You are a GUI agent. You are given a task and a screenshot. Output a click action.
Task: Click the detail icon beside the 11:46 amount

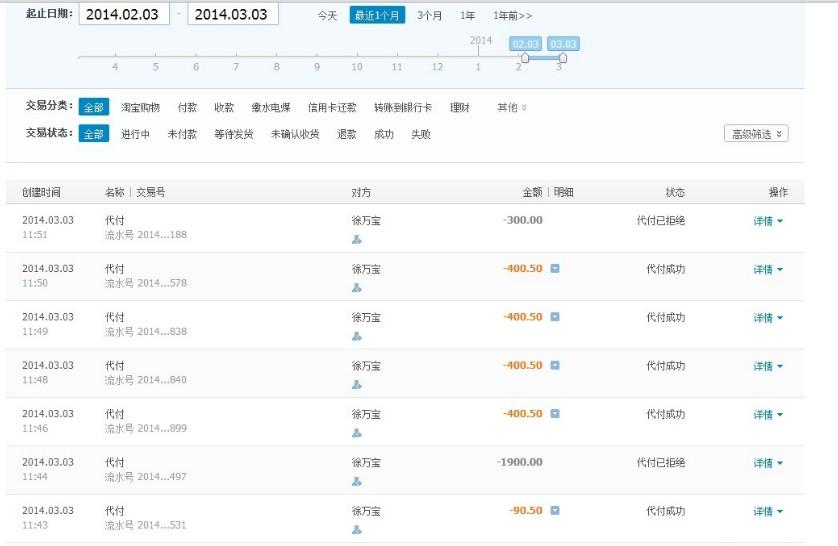pos(555,413)
